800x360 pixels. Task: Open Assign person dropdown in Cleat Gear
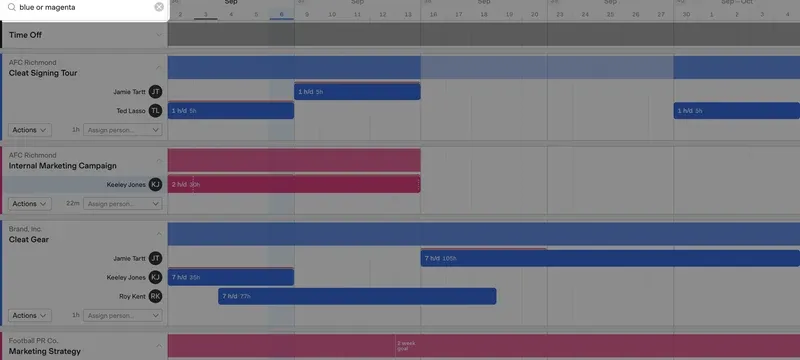click(122, 316)
